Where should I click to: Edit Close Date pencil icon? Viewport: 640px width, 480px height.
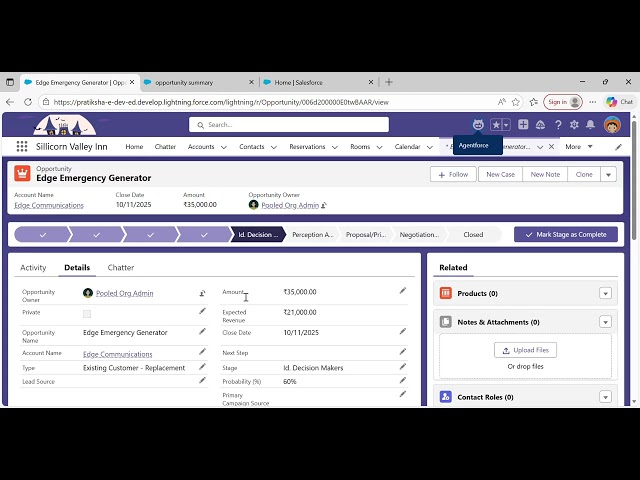403,331
